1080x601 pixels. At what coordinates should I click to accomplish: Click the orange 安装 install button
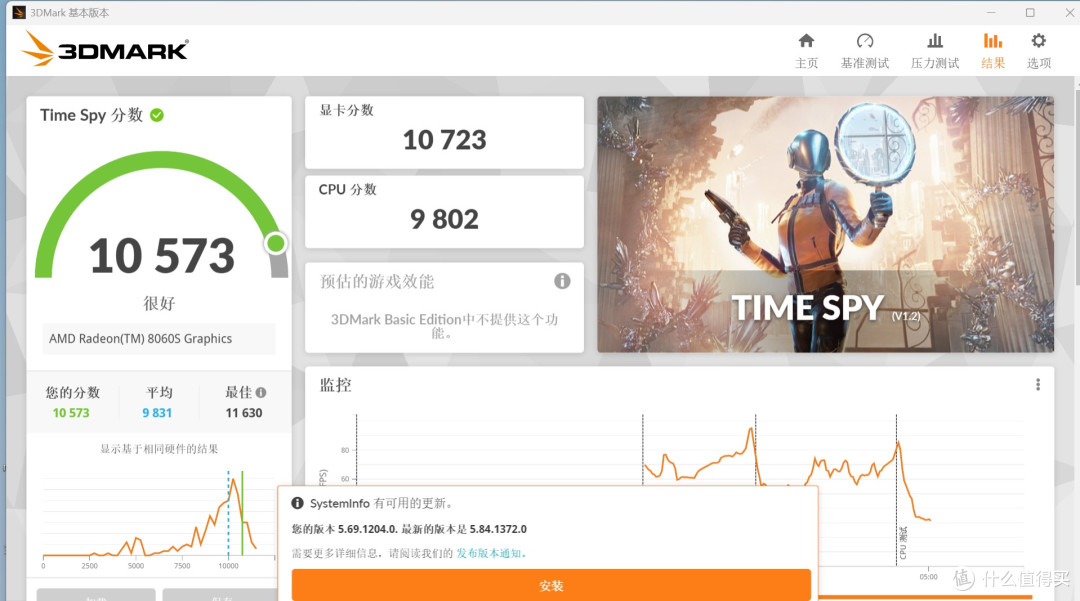[551, 585]
